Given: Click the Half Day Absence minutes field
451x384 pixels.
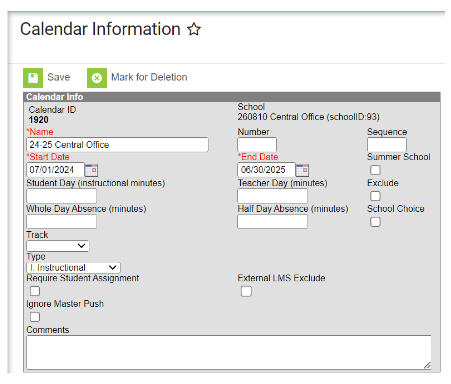Looking at the screenshot, I should click(272, 221).
